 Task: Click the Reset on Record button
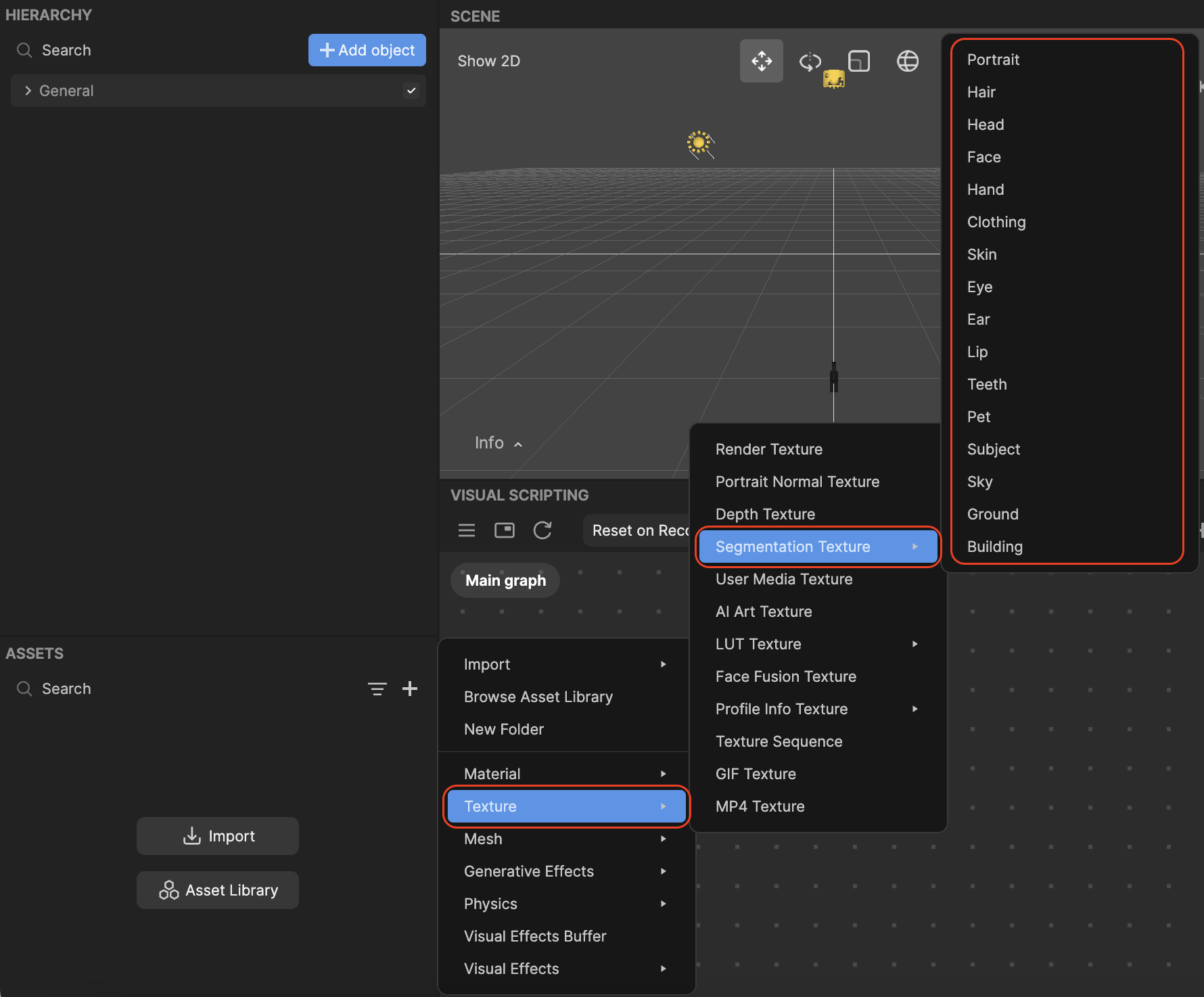[x=636, y=530]
